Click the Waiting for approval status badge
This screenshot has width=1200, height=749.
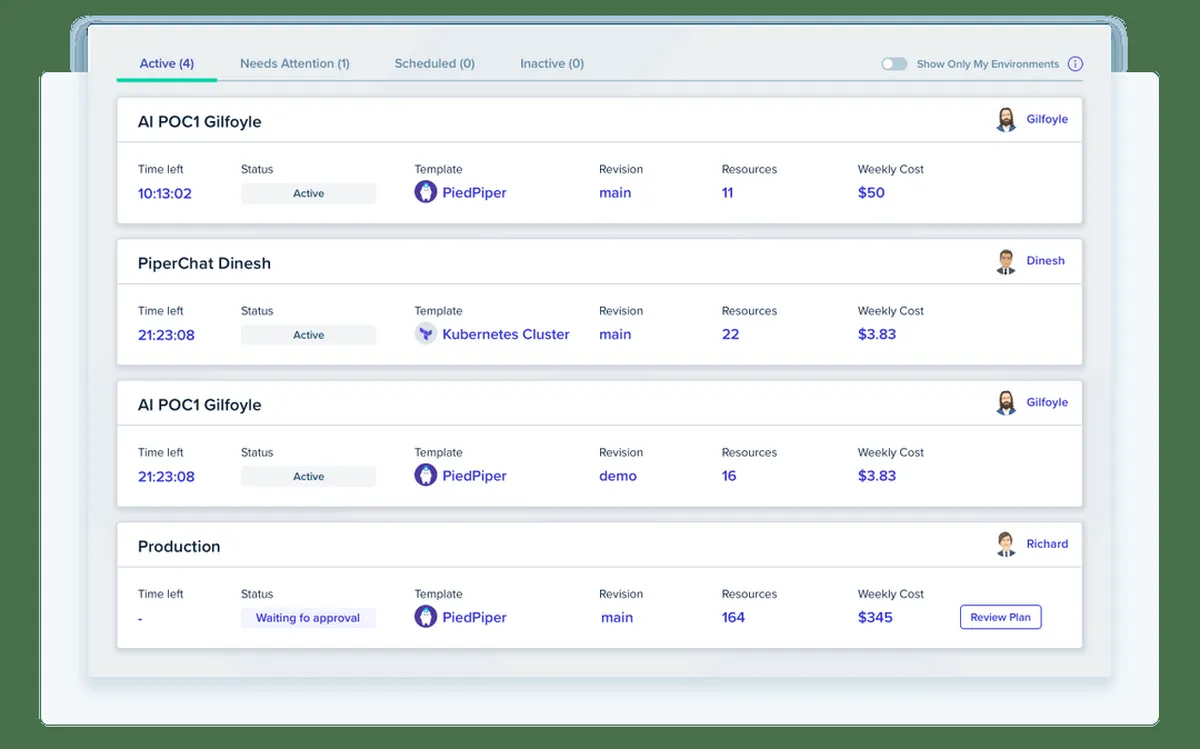coord(308,618)
